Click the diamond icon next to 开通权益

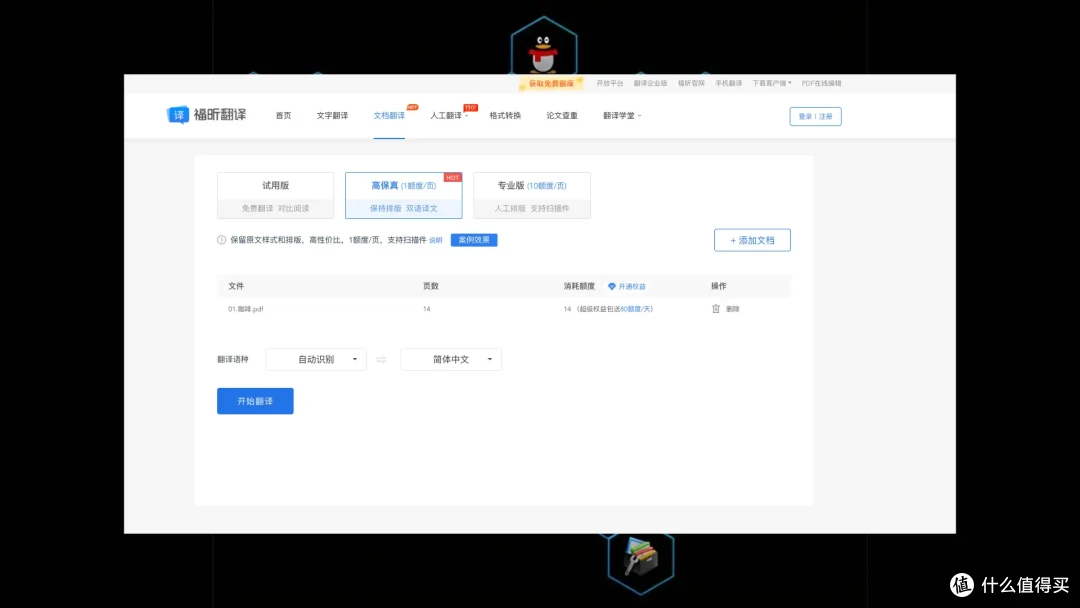(x=612, y=286)
